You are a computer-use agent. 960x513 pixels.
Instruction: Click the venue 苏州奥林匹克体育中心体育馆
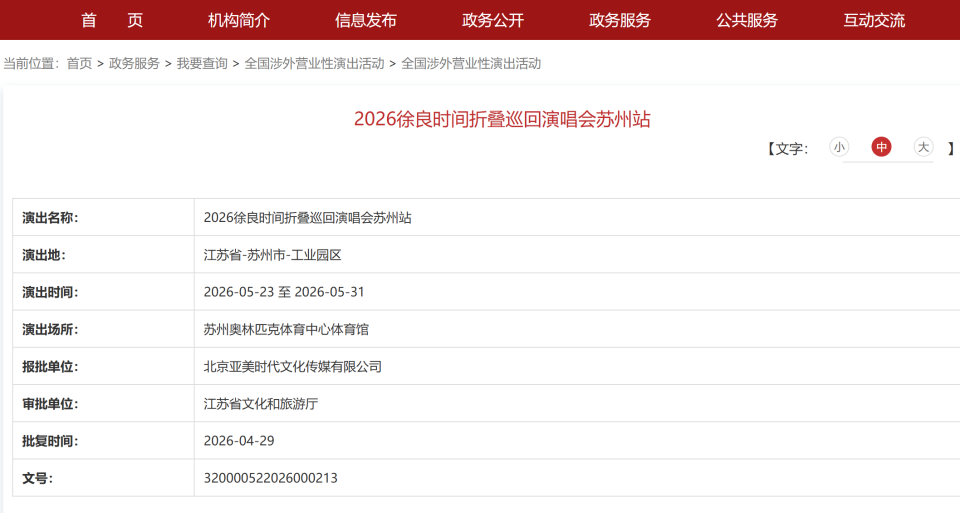click(x=286, y=330)
